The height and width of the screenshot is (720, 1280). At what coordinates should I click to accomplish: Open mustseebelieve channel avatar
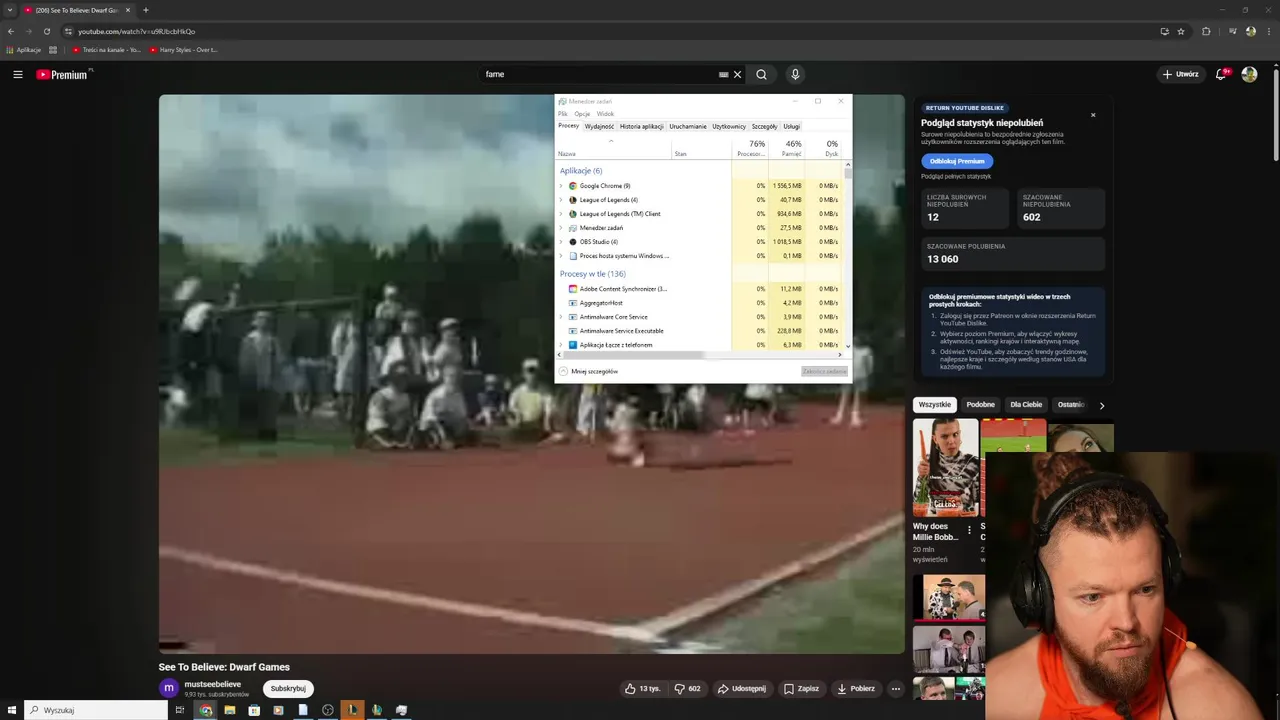tap(169, 688)
